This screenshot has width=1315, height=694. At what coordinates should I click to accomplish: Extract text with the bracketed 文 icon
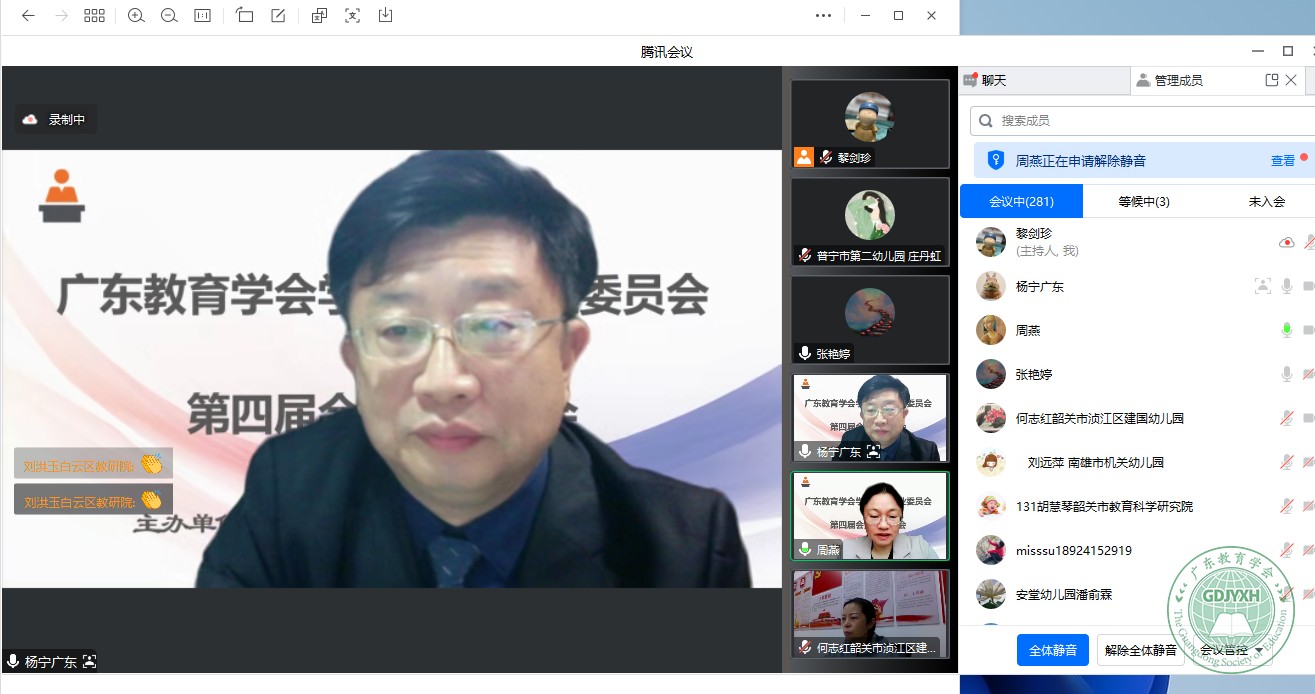tap(352, 16)
